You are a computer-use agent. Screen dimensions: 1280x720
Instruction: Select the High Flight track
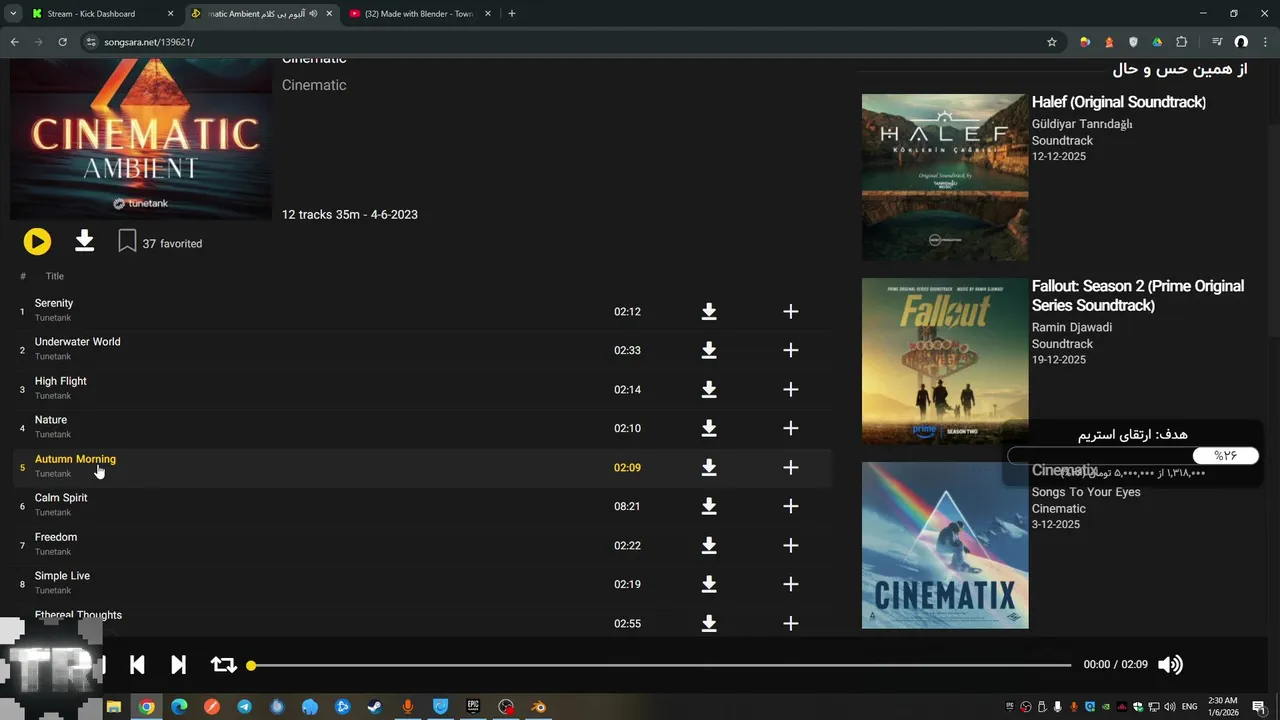(x=61, y=381)
